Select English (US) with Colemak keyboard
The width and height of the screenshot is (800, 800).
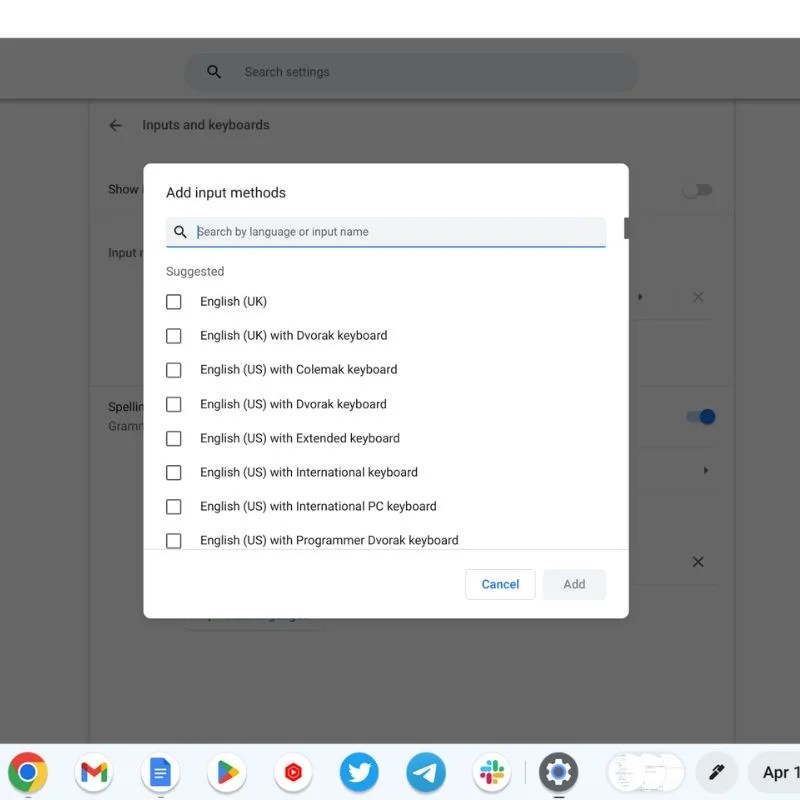173,369
